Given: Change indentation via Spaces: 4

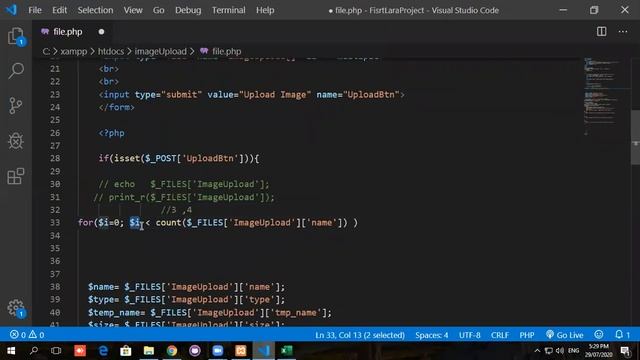Looking at the screenshot, I should pyautogui.click(x=431, y=335).
